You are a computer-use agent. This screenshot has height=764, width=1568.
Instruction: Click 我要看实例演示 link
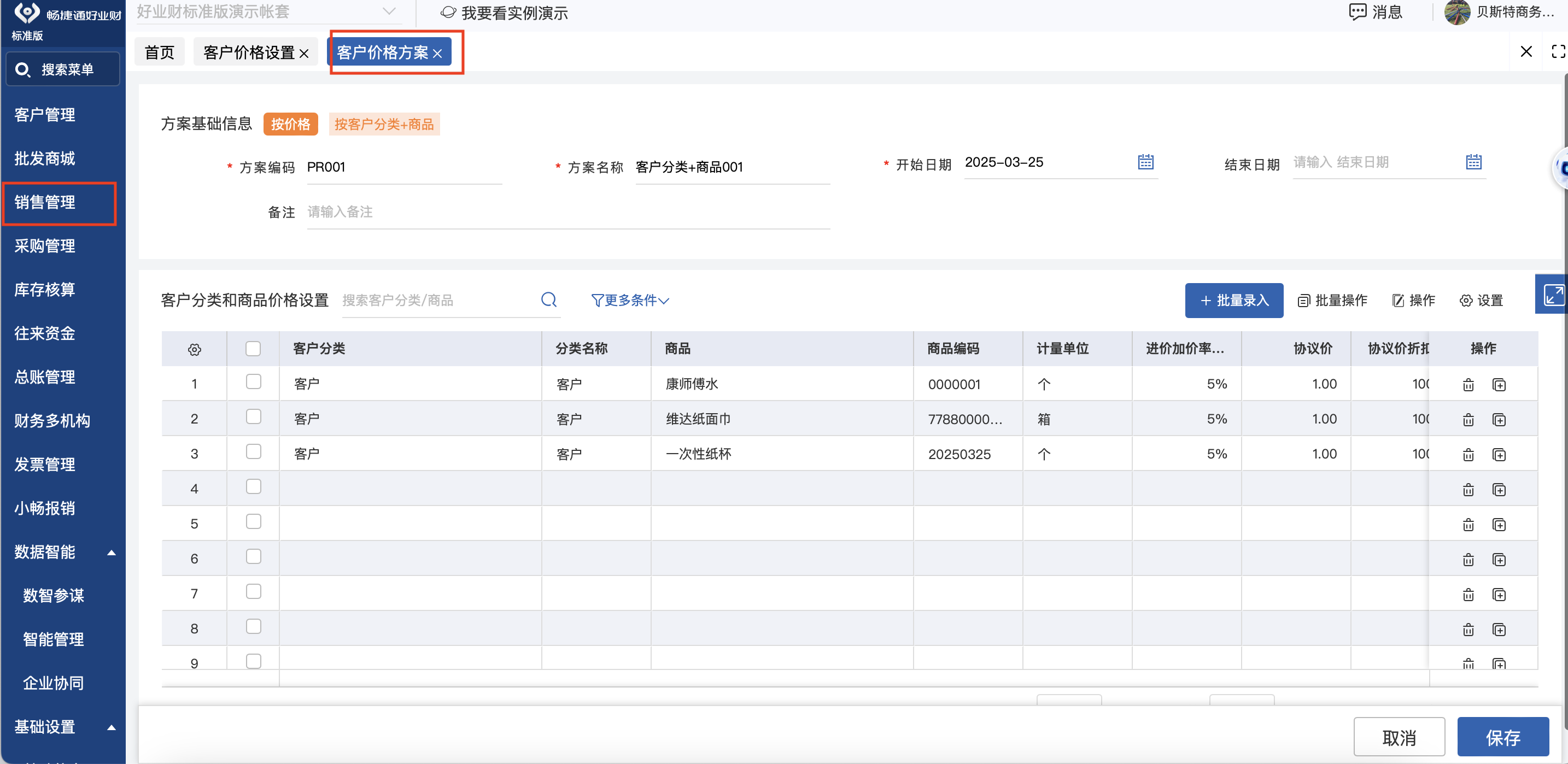pos(504,13)
